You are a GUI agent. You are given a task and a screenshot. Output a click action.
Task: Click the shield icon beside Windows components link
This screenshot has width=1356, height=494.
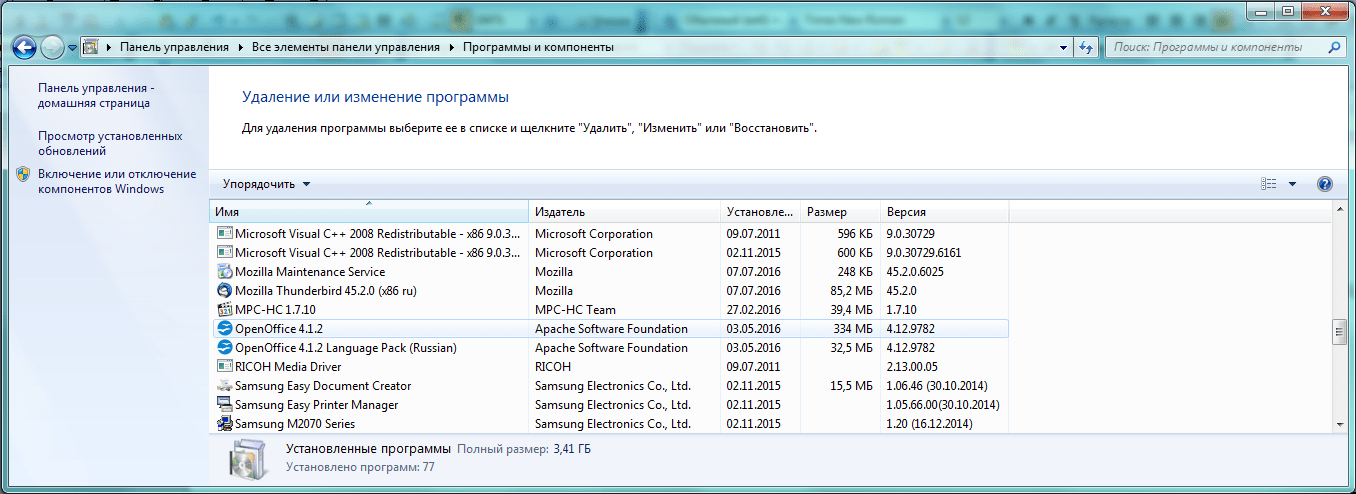23,174
